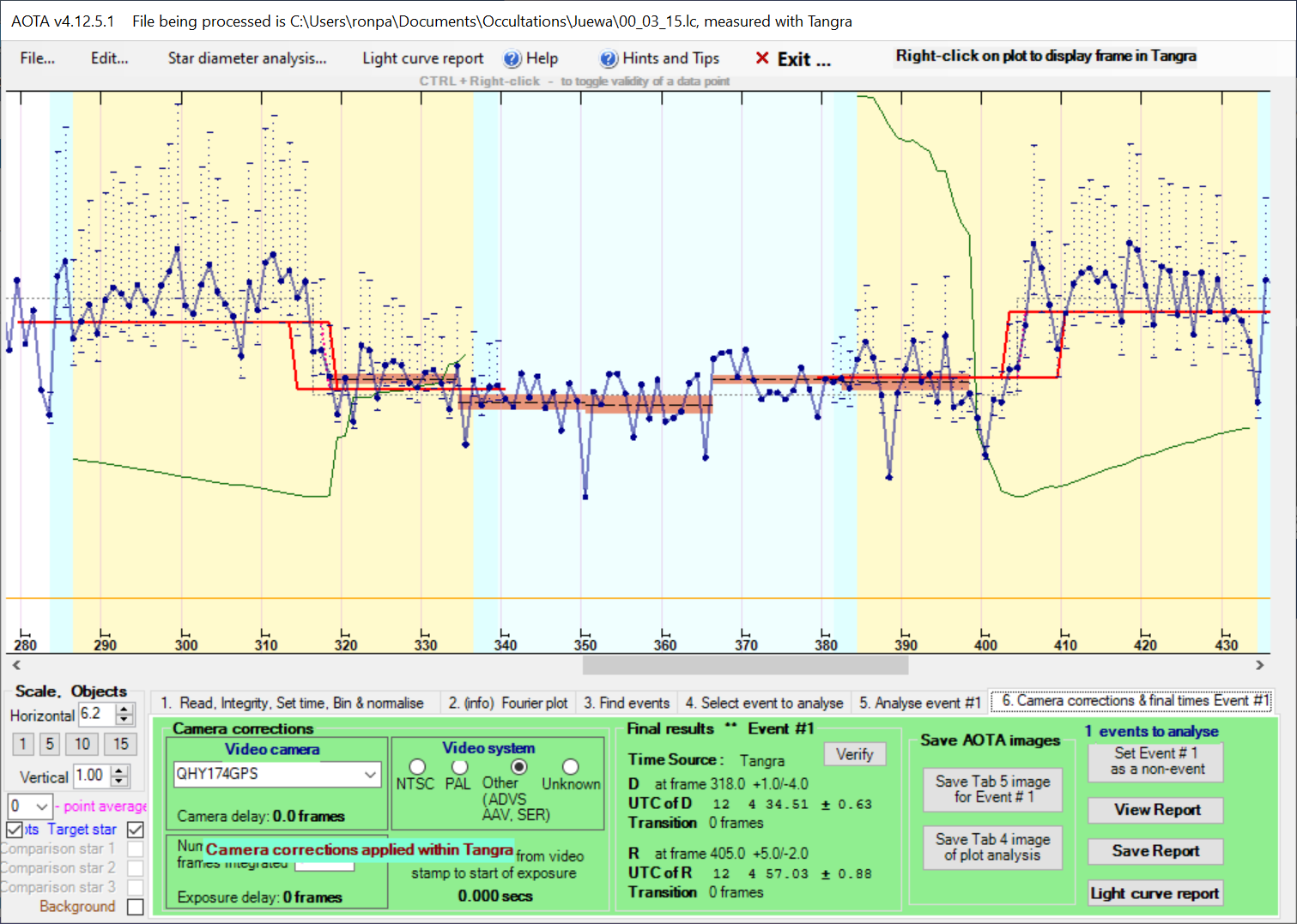Click the UTC of D time value
Viewport: 1297px width, 924px height.
pyautogui.click(x=792, y=804)
